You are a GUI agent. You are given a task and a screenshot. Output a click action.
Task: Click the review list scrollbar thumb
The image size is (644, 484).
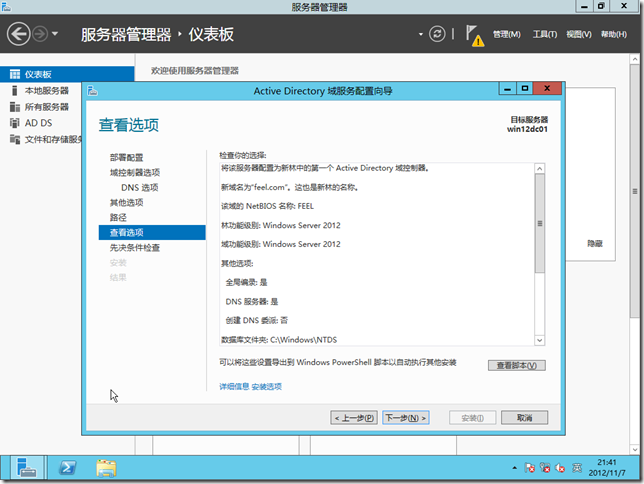click(540, 224)
